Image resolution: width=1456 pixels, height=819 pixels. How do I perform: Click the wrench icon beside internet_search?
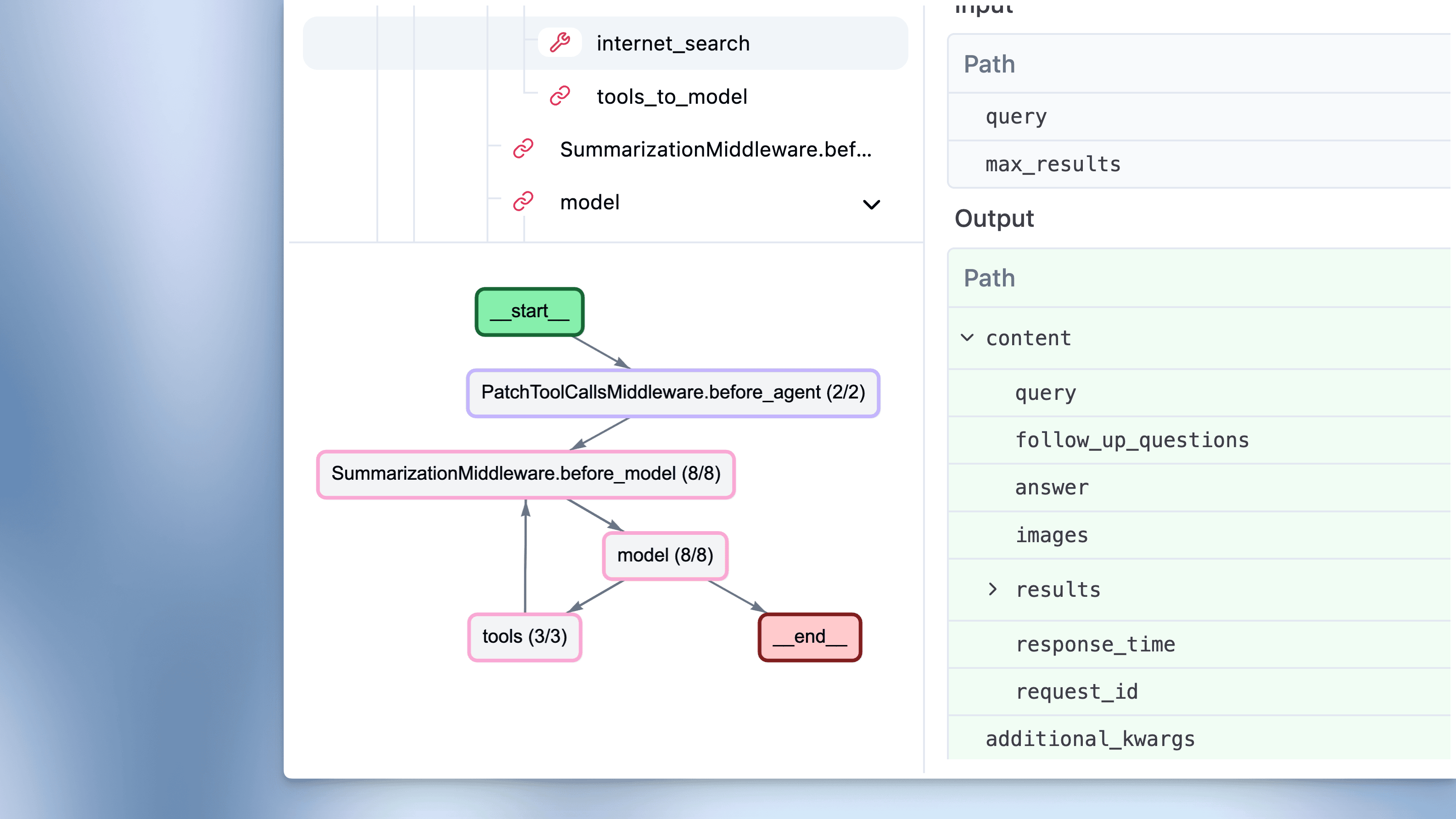(x=560, y=43)
